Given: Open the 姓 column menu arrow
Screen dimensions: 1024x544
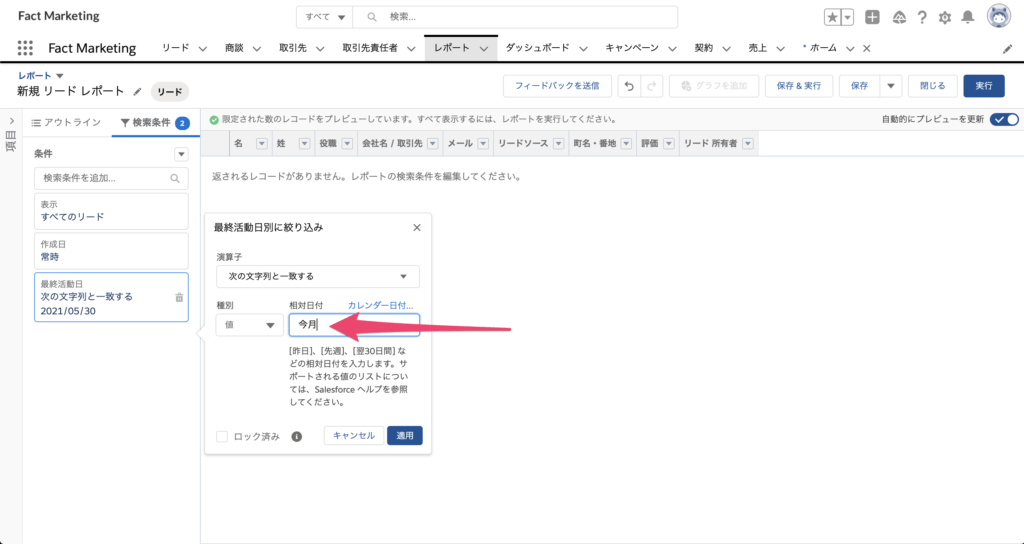Looking at the screenshot, I should click(304, 144).
